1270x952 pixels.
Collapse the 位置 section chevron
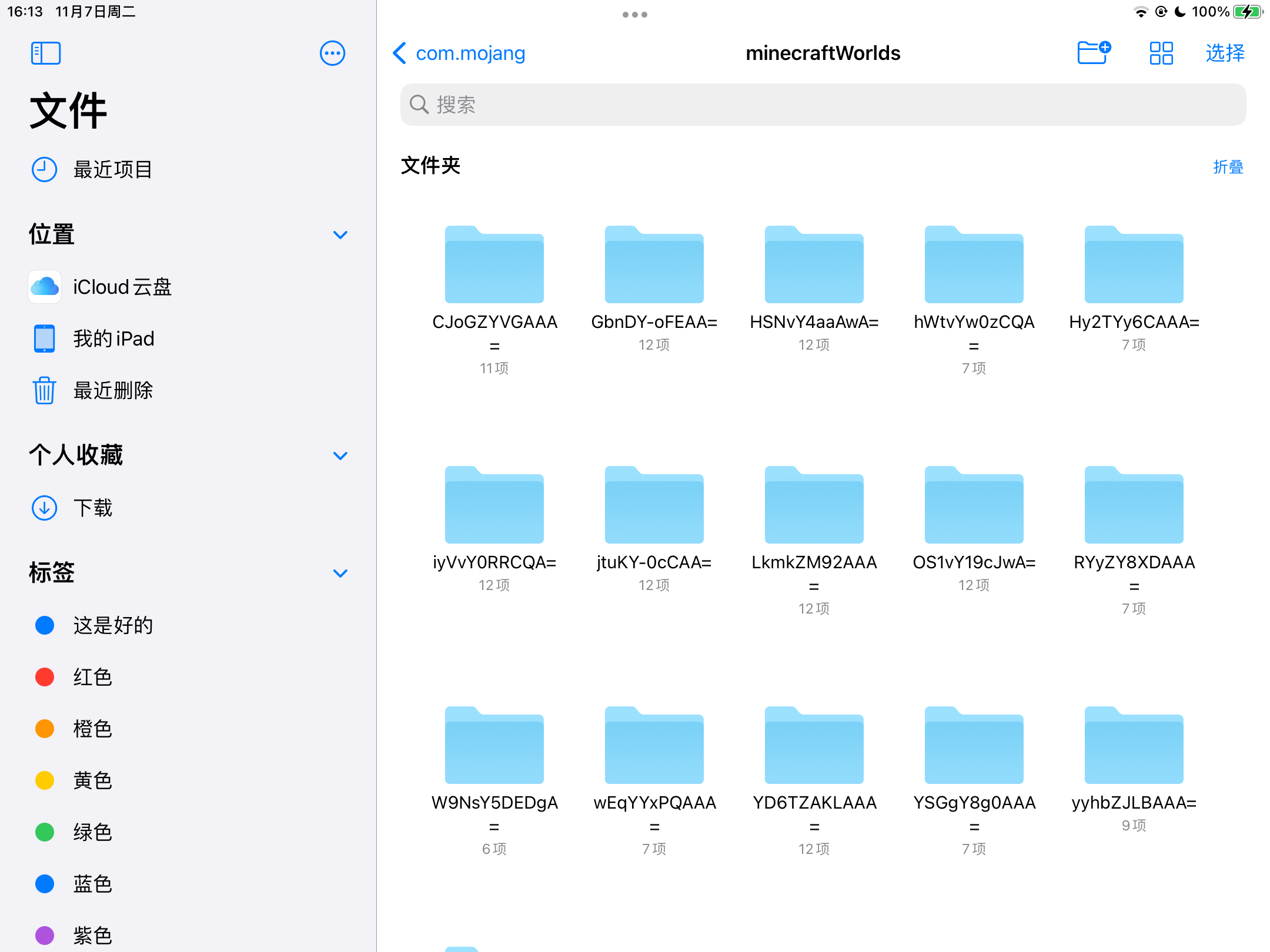point(340,235)
